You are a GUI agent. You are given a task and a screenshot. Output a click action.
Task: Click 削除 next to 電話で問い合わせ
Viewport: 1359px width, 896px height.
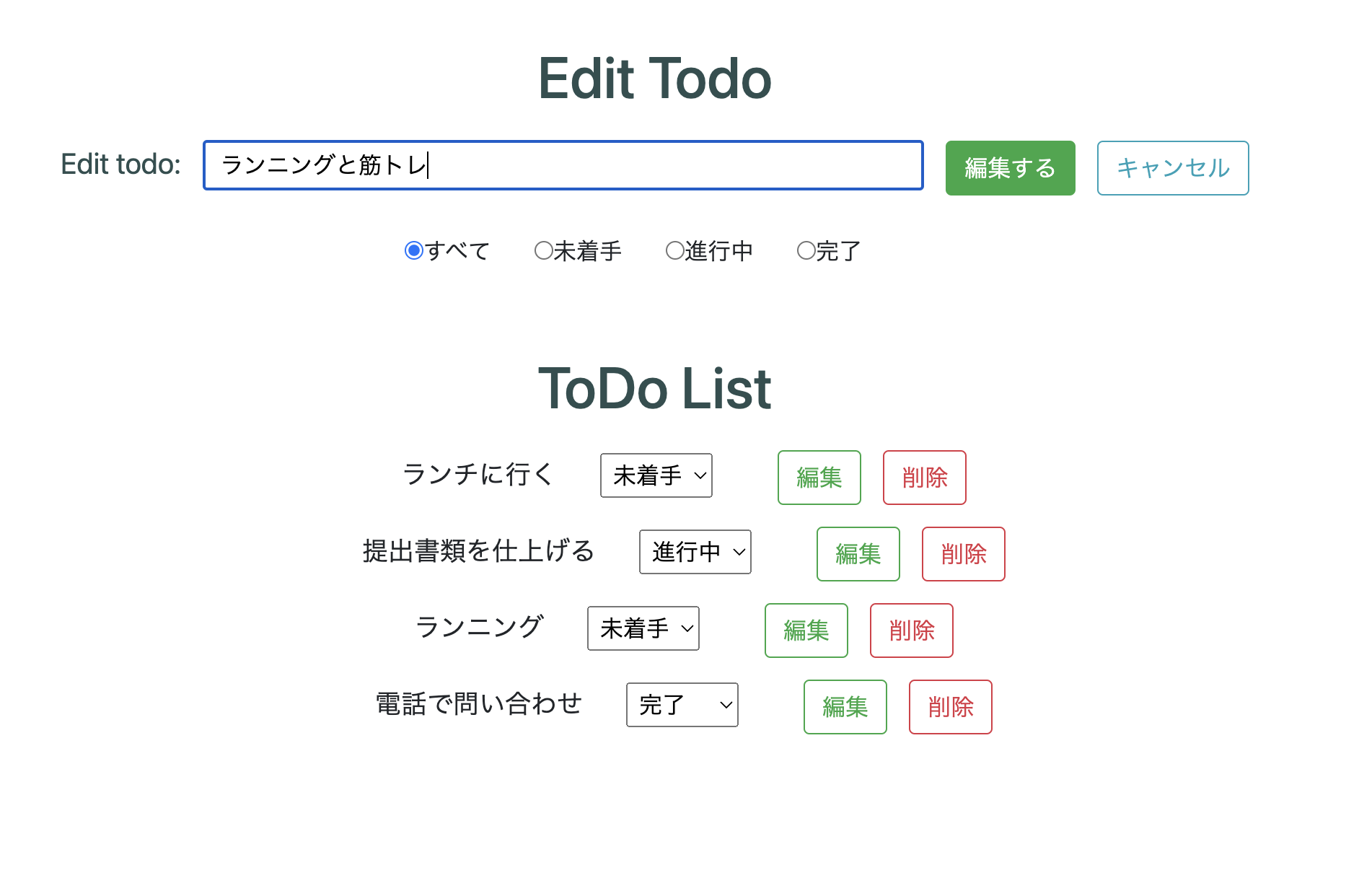(950, 707)
